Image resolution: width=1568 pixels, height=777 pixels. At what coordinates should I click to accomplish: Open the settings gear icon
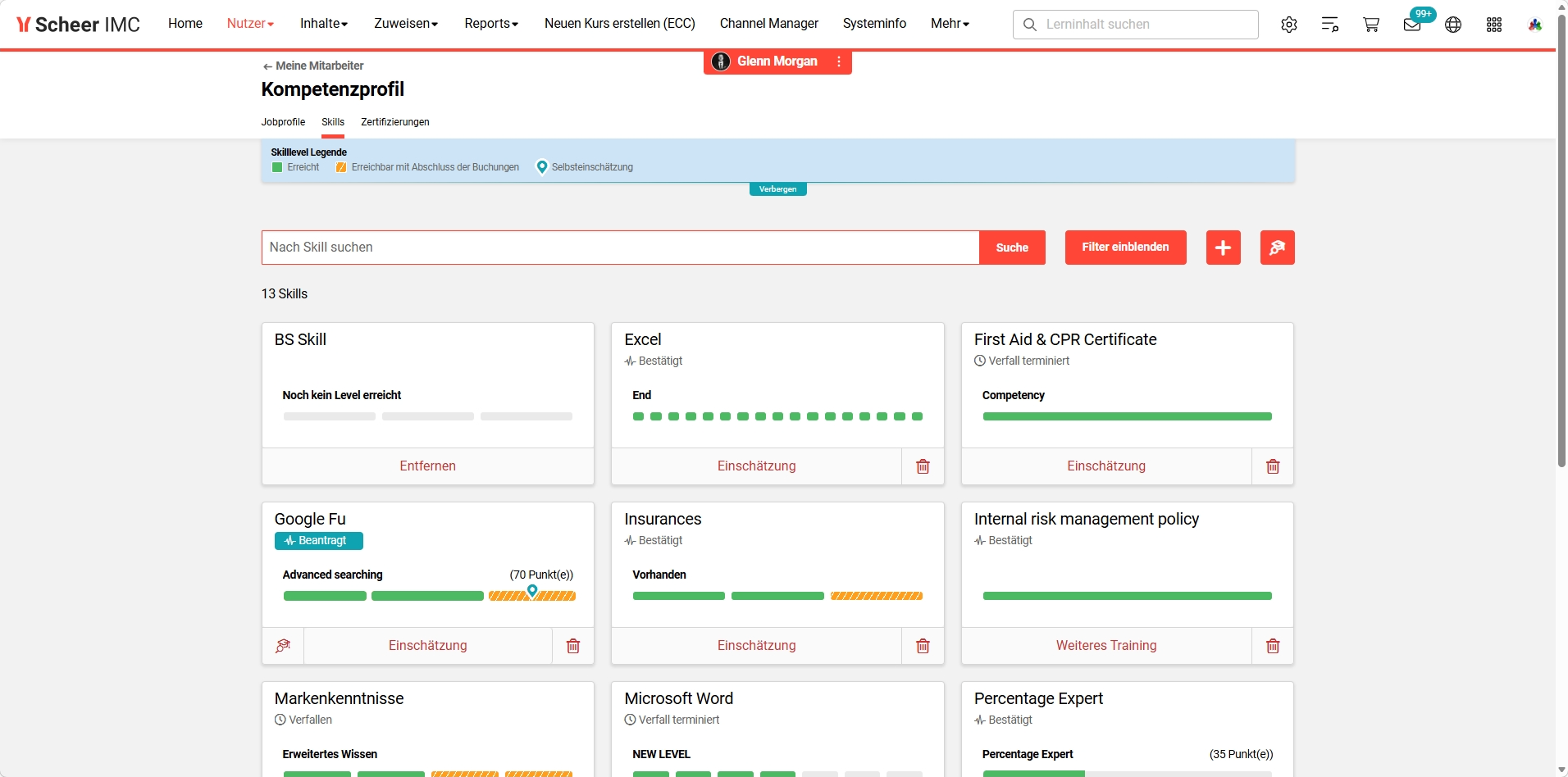coord(1288,25)
